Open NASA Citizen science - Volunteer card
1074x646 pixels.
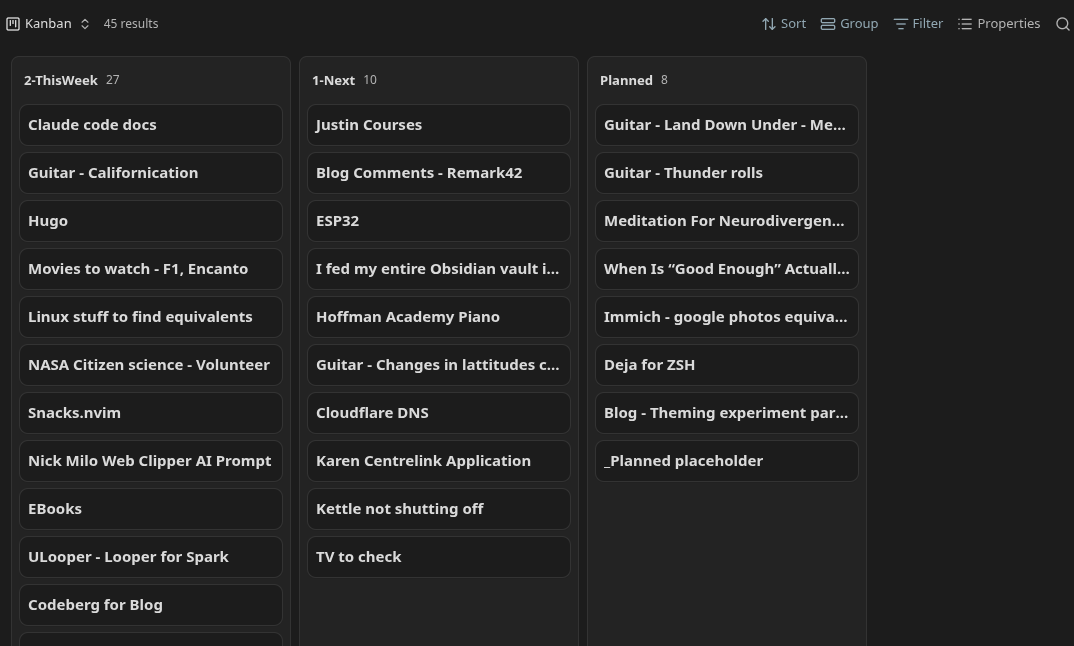(151, 364)
